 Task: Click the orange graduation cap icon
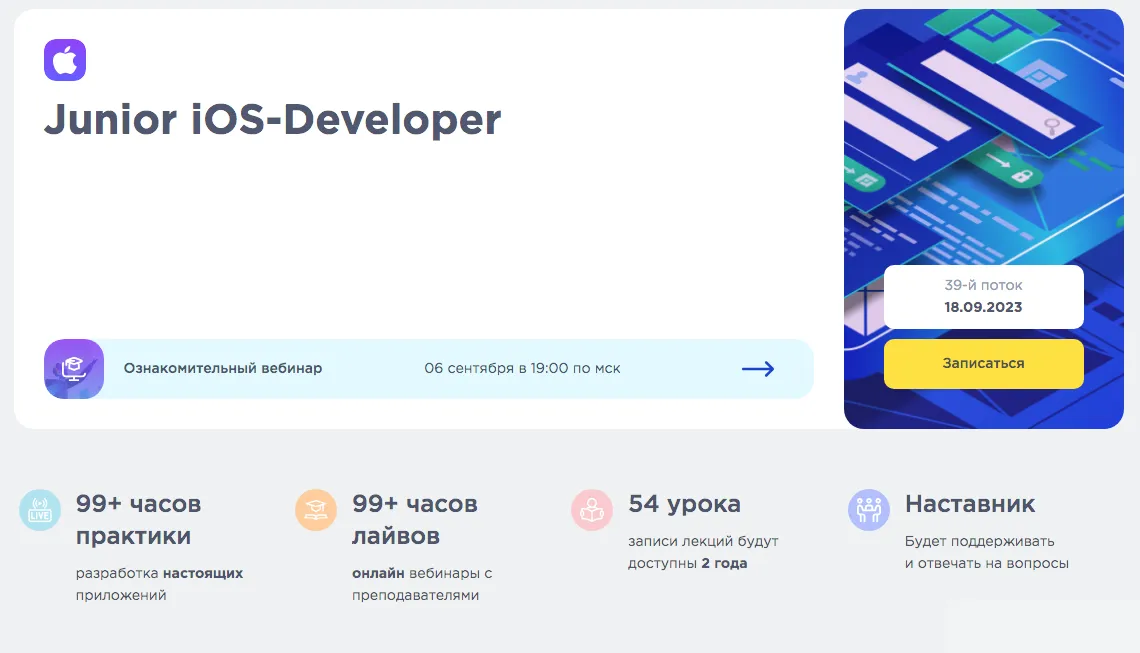pyautogui.click(x=316, y=510)
